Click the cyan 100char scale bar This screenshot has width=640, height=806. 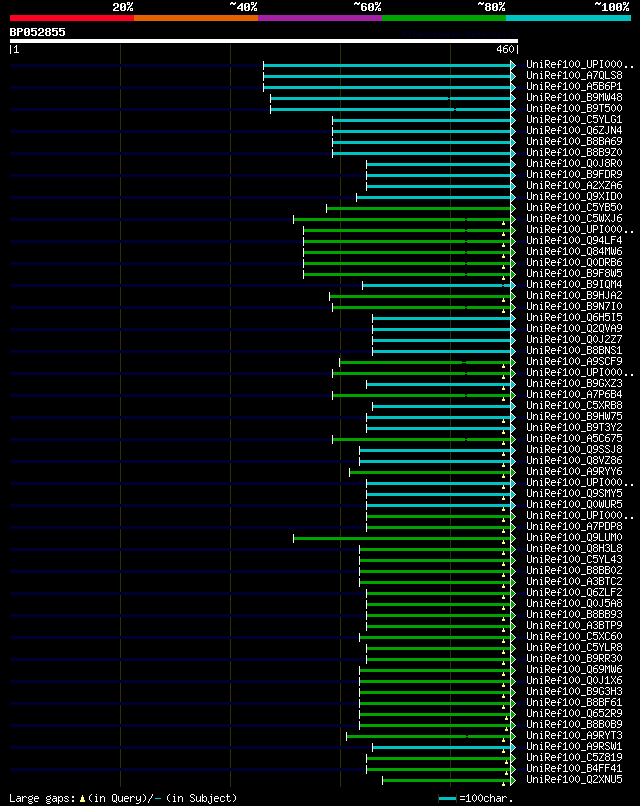447,799
